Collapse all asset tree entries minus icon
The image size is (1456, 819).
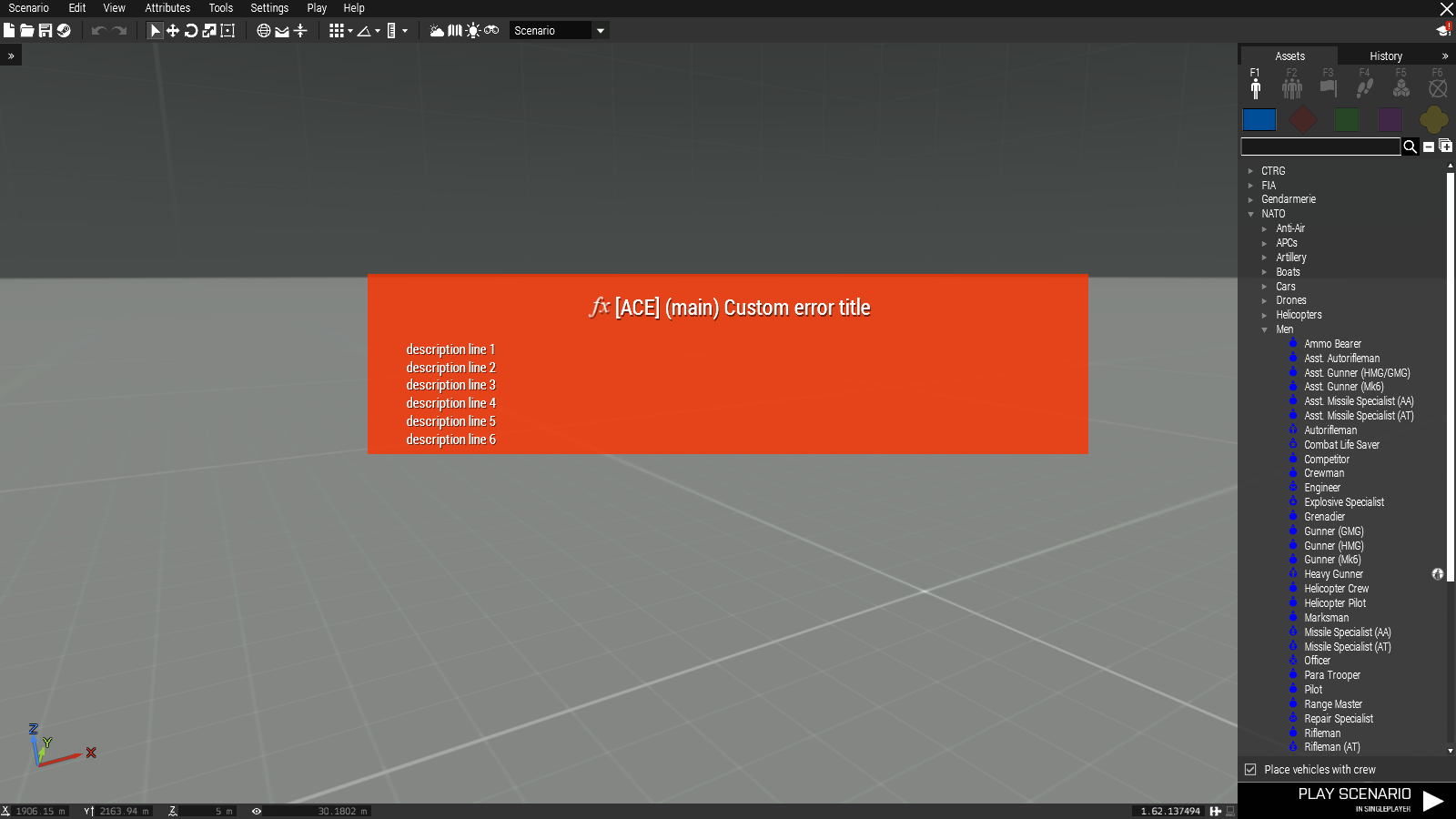[1429, 147]
